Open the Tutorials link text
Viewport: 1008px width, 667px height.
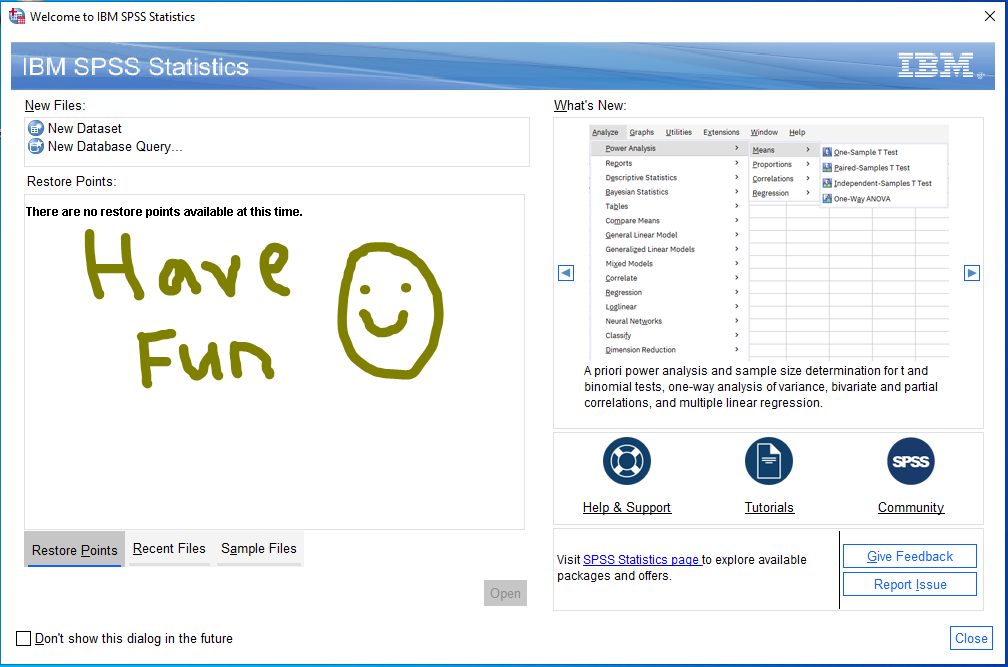(x=769, y=508)
